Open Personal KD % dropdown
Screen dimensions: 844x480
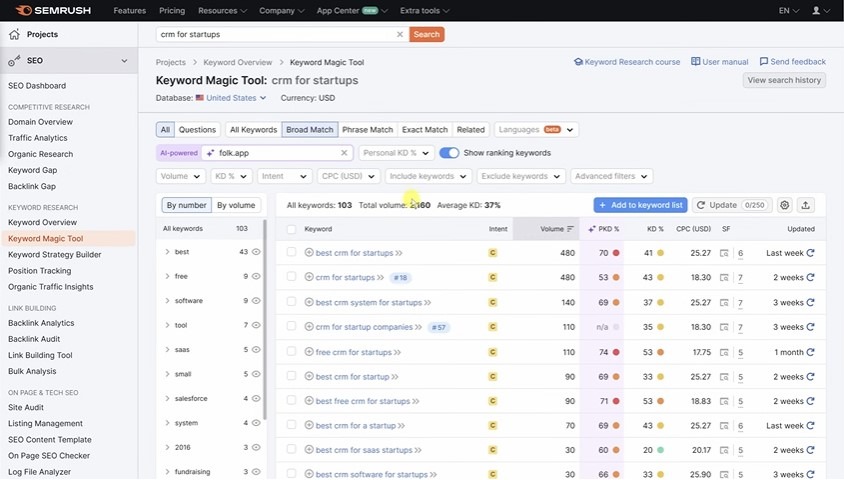click(x=396, y=153)
